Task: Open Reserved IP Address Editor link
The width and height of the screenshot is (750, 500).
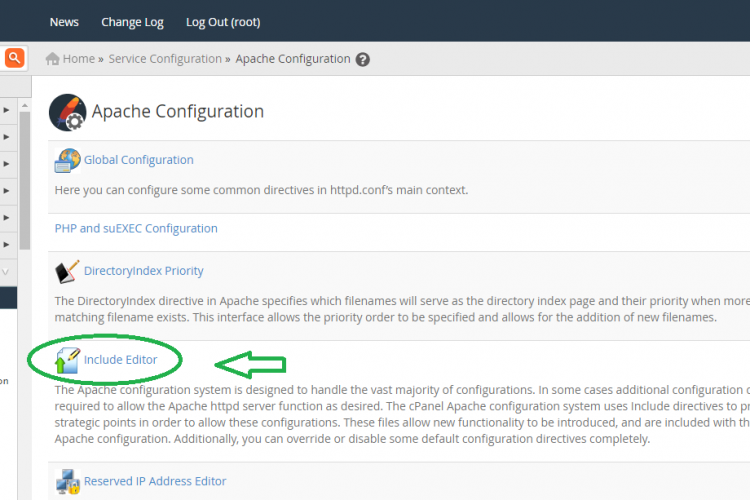Action: coord(155,481)
